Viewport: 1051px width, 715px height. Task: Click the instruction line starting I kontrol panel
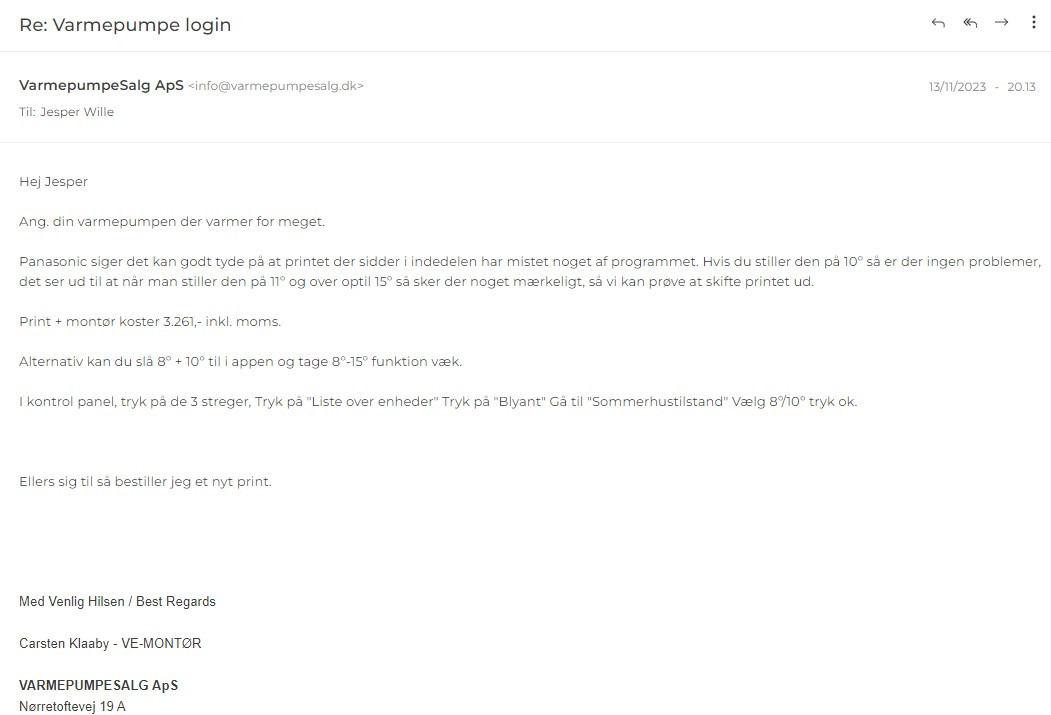coord(438,402)
